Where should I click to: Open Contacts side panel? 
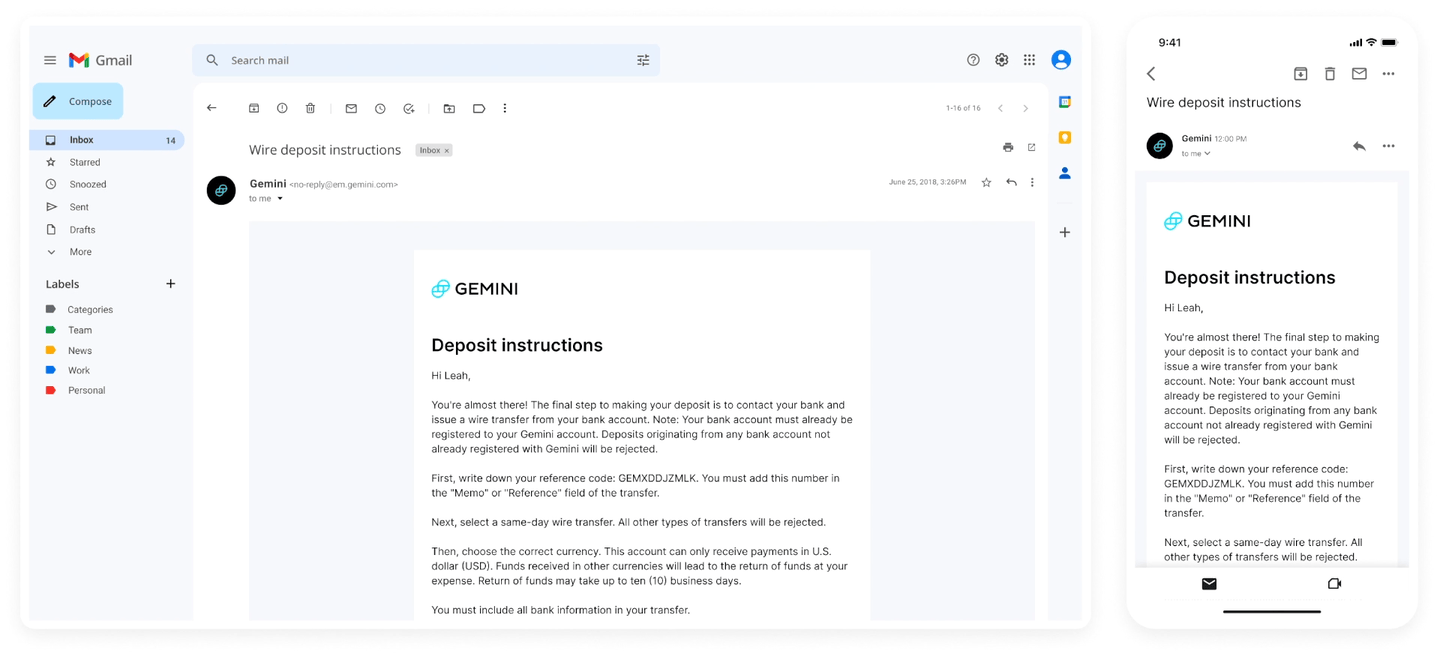(1065, 173)
